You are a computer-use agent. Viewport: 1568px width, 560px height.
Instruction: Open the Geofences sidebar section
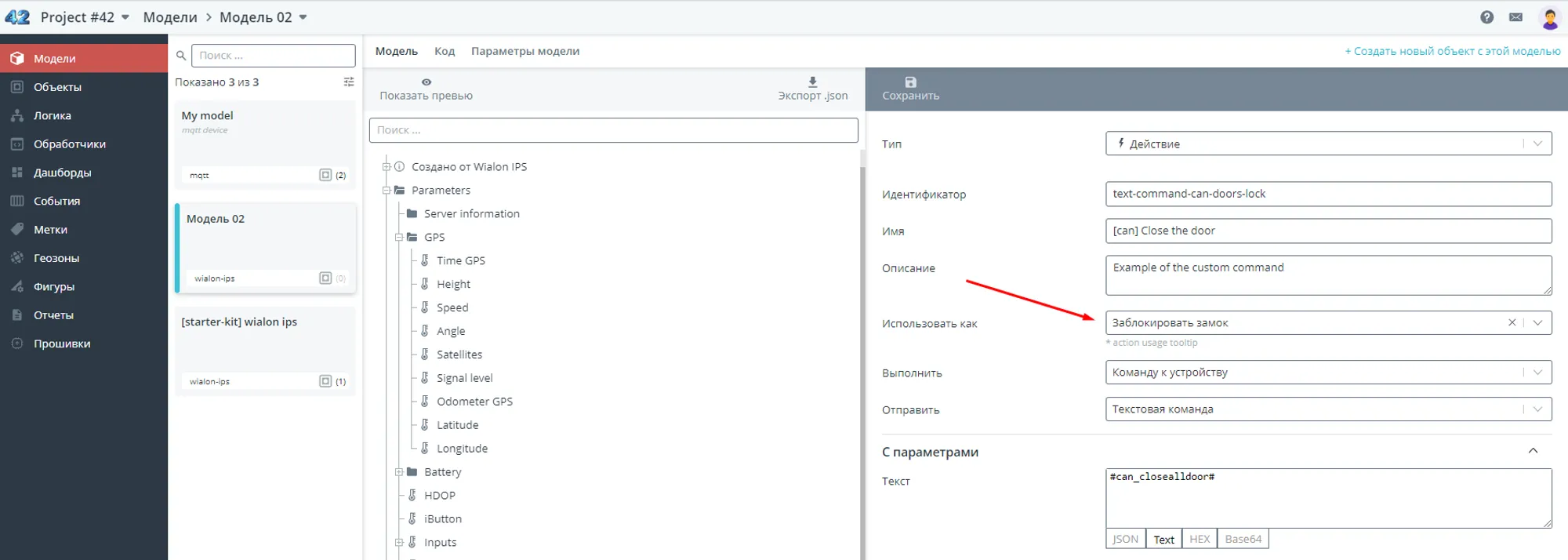56,258
